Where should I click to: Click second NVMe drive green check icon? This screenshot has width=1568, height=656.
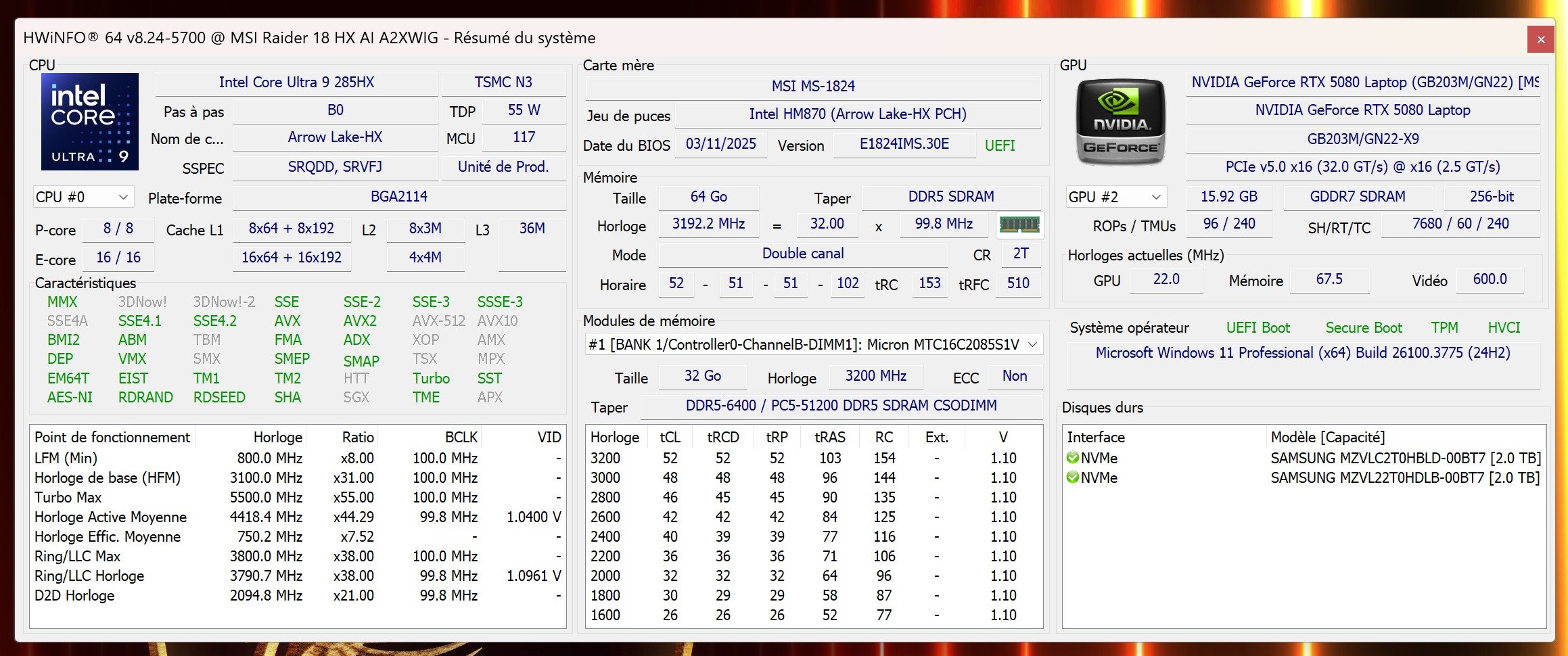click(1072, 477)
